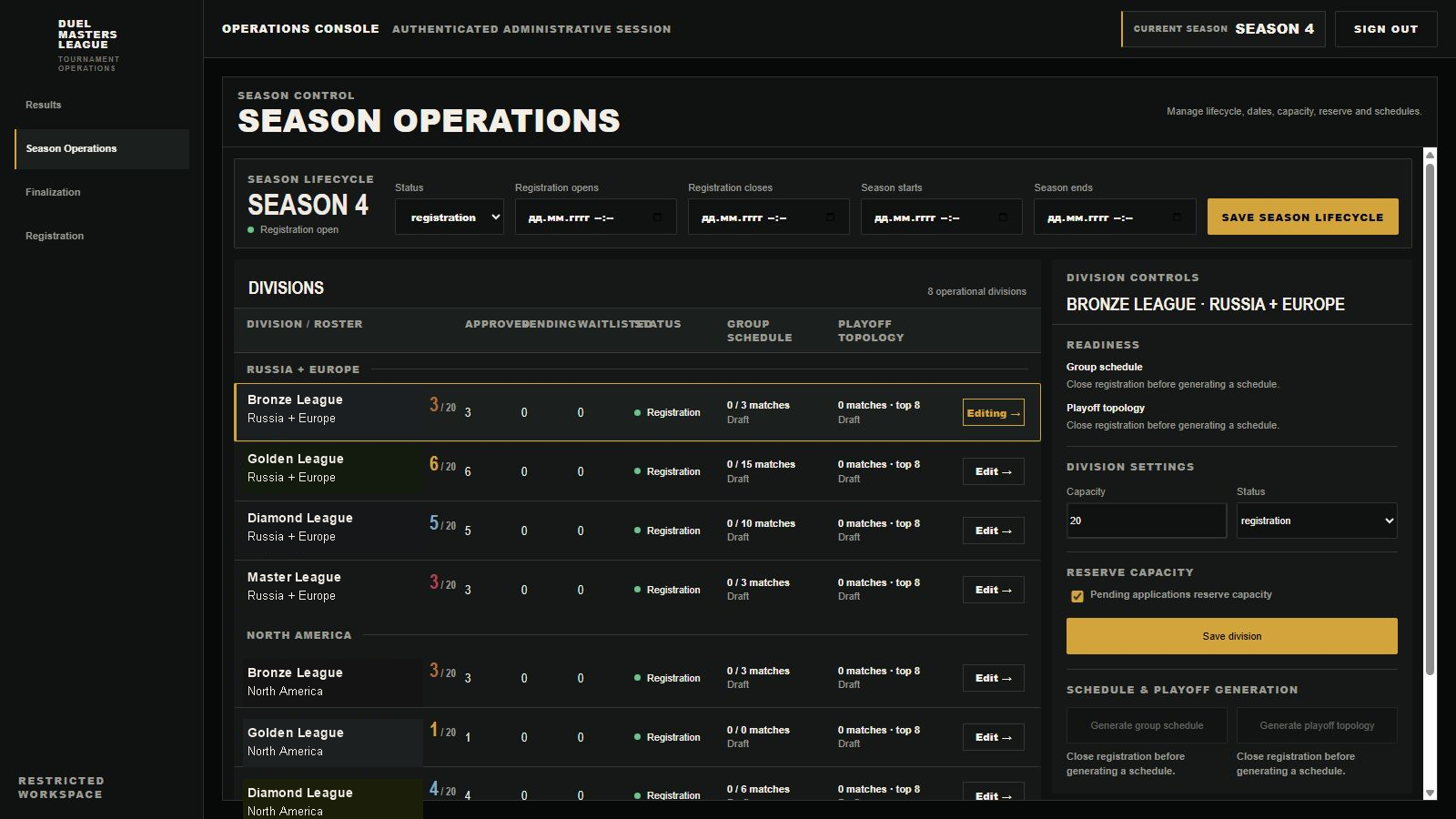The image size is (1456, 819).
Task: Open Season Lifecycle Status dropdown
Action: pos(450,217)
